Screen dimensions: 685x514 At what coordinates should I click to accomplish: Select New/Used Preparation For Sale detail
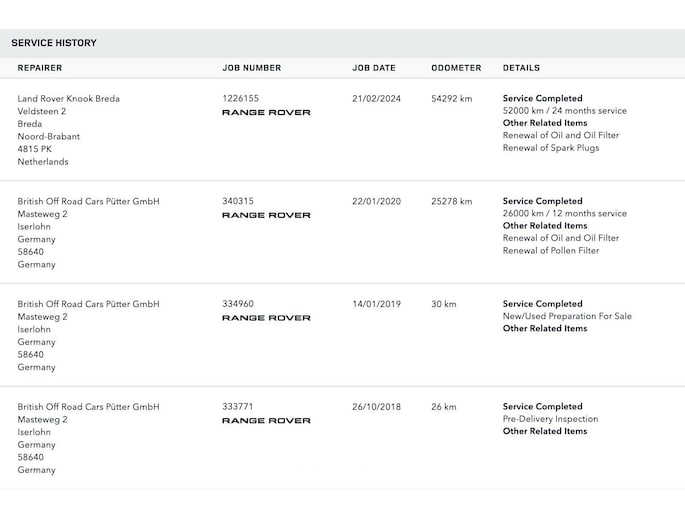pyautogui.click(x=567, y=316)
